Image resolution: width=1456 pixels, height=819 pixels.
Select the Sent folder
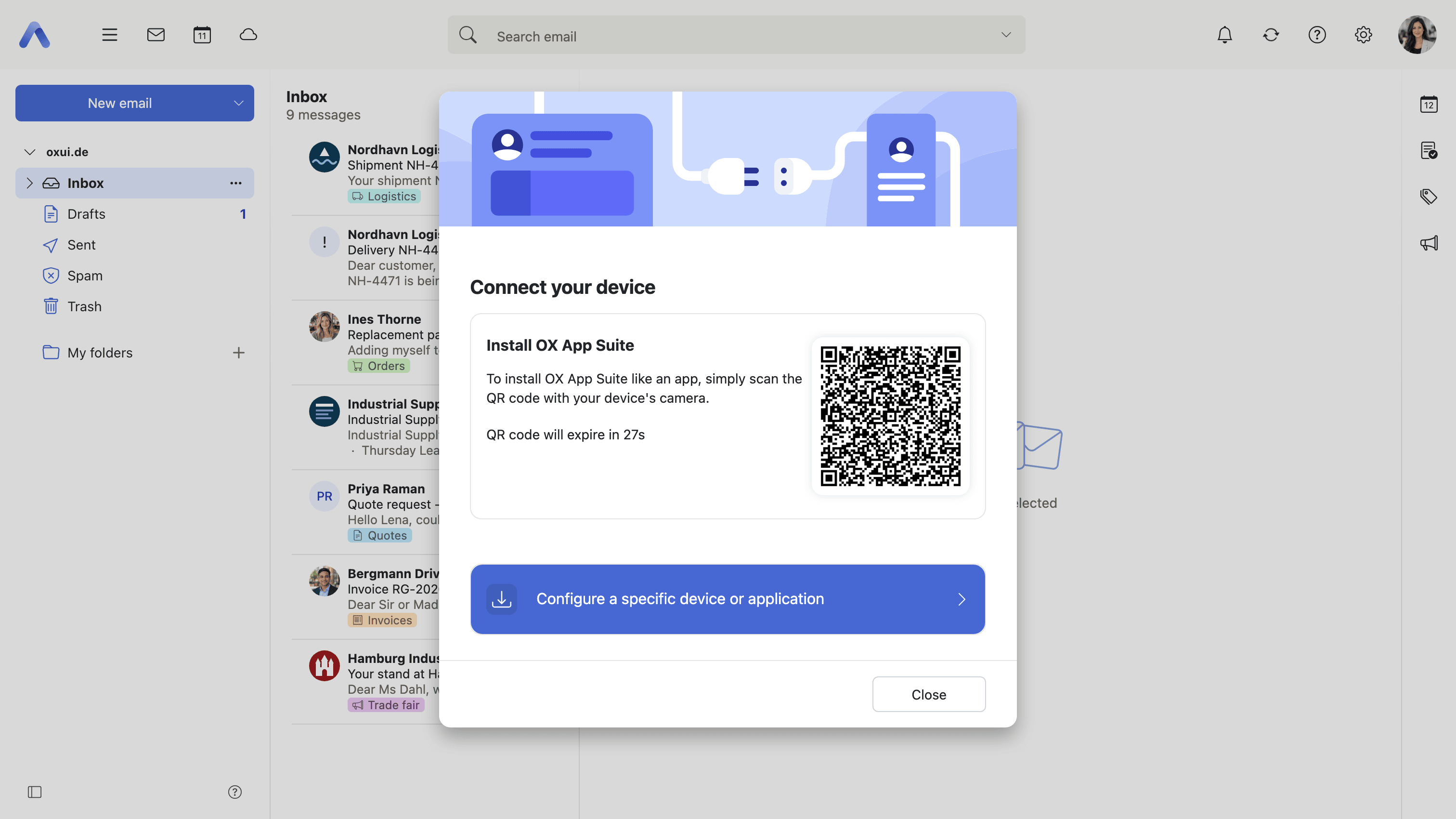134,245
